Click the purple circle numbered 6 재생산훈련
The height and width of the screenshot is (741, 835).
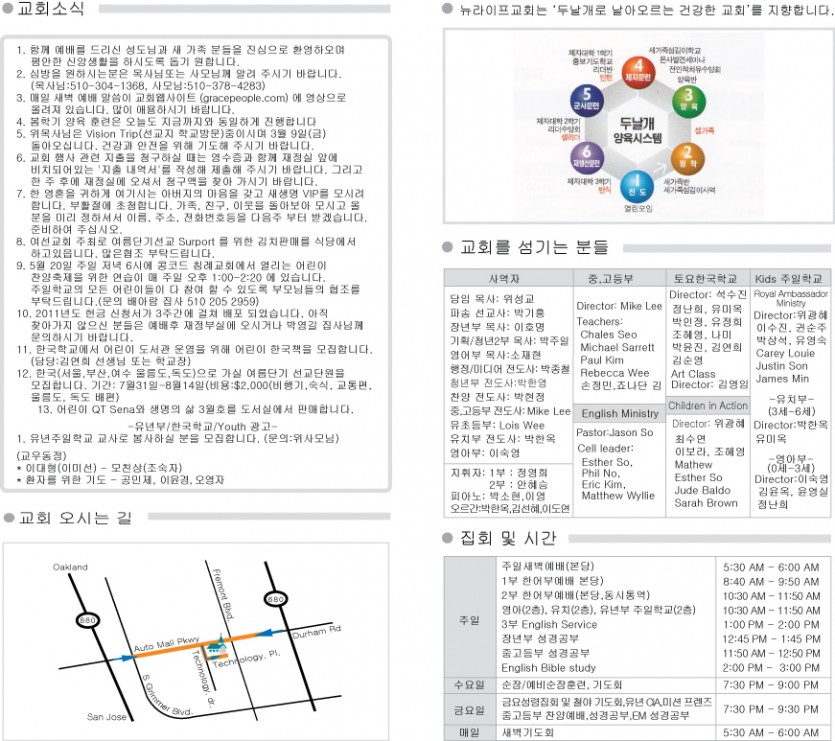coord(586,158)
